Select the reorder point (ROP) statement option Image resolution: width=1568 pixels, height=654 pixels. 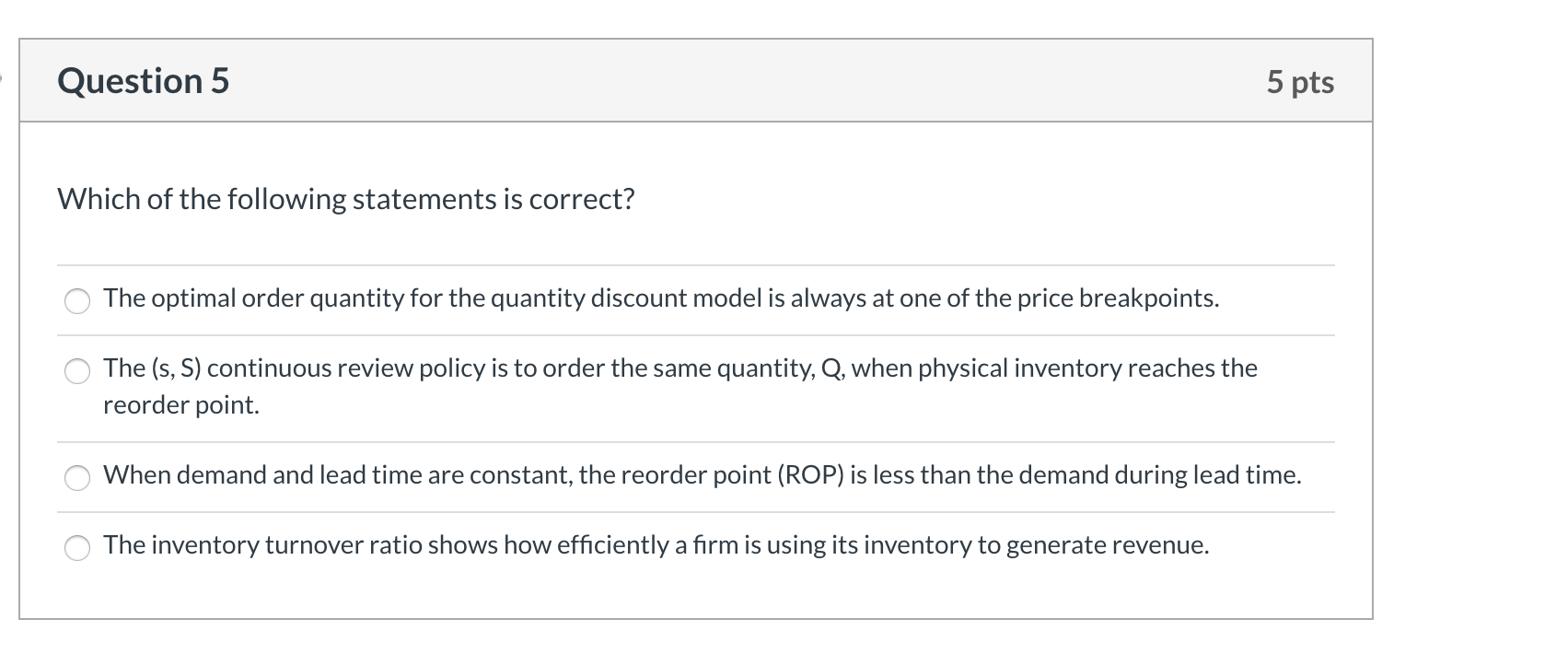[77, 478]
